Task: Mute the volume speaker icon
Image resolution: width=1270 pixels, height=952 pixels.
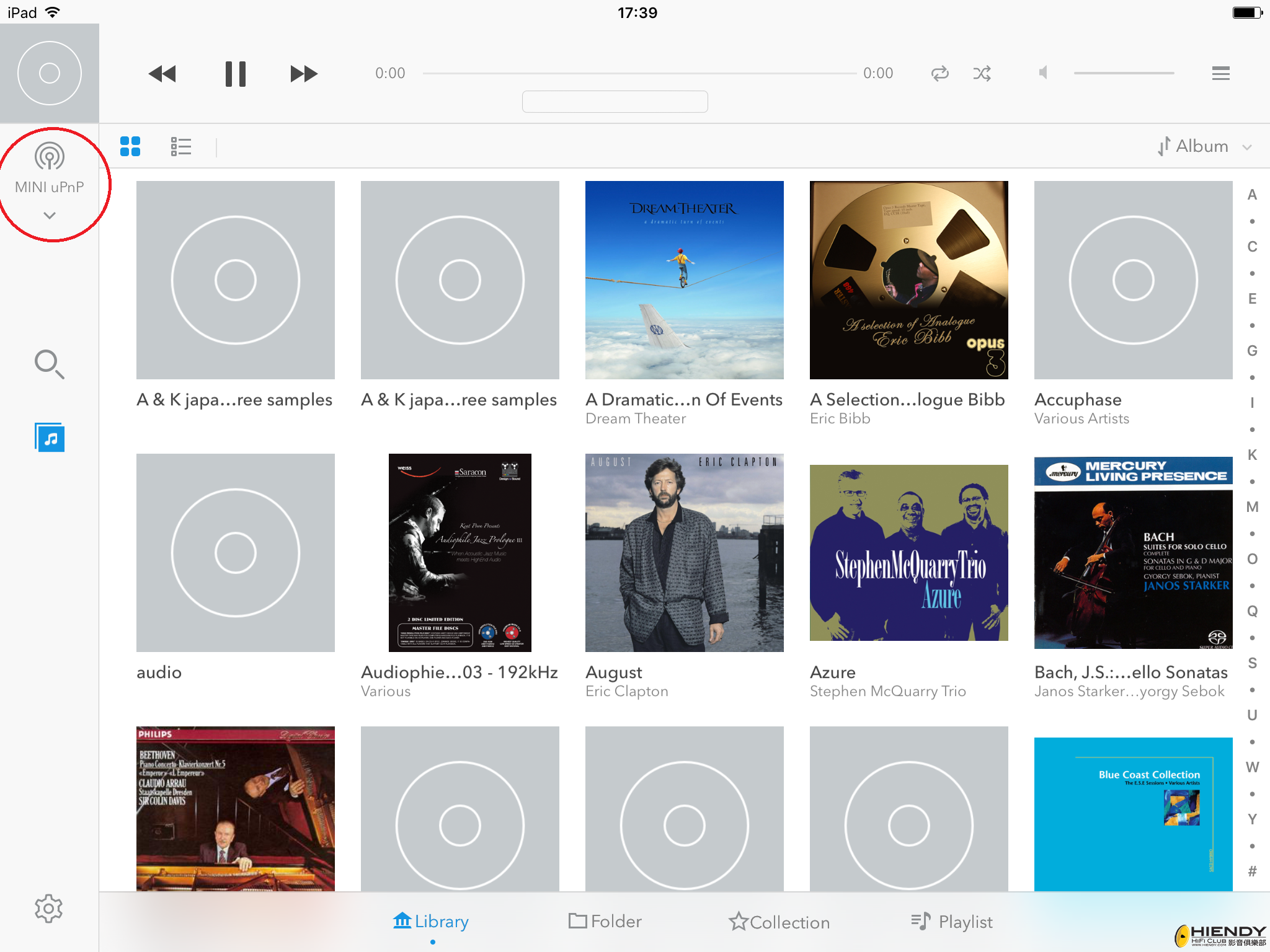Action: [x=1043, y=73]
